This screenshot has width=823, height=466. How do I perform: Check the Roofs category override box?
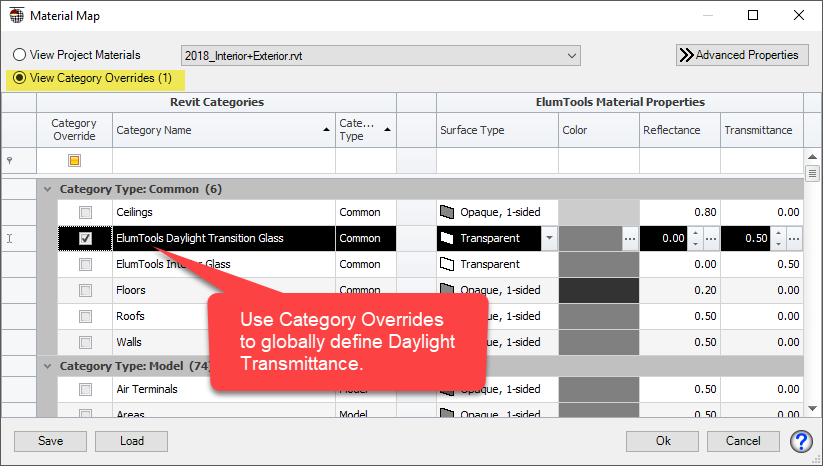pos(85,316)
